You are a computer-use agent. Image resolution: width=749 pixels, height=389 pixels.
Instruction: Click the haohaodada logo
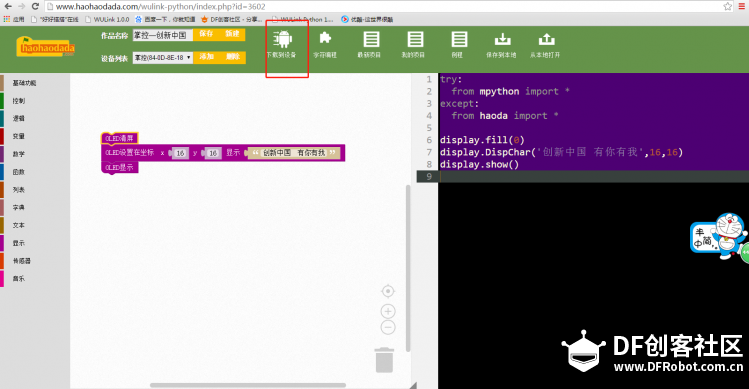45,47
